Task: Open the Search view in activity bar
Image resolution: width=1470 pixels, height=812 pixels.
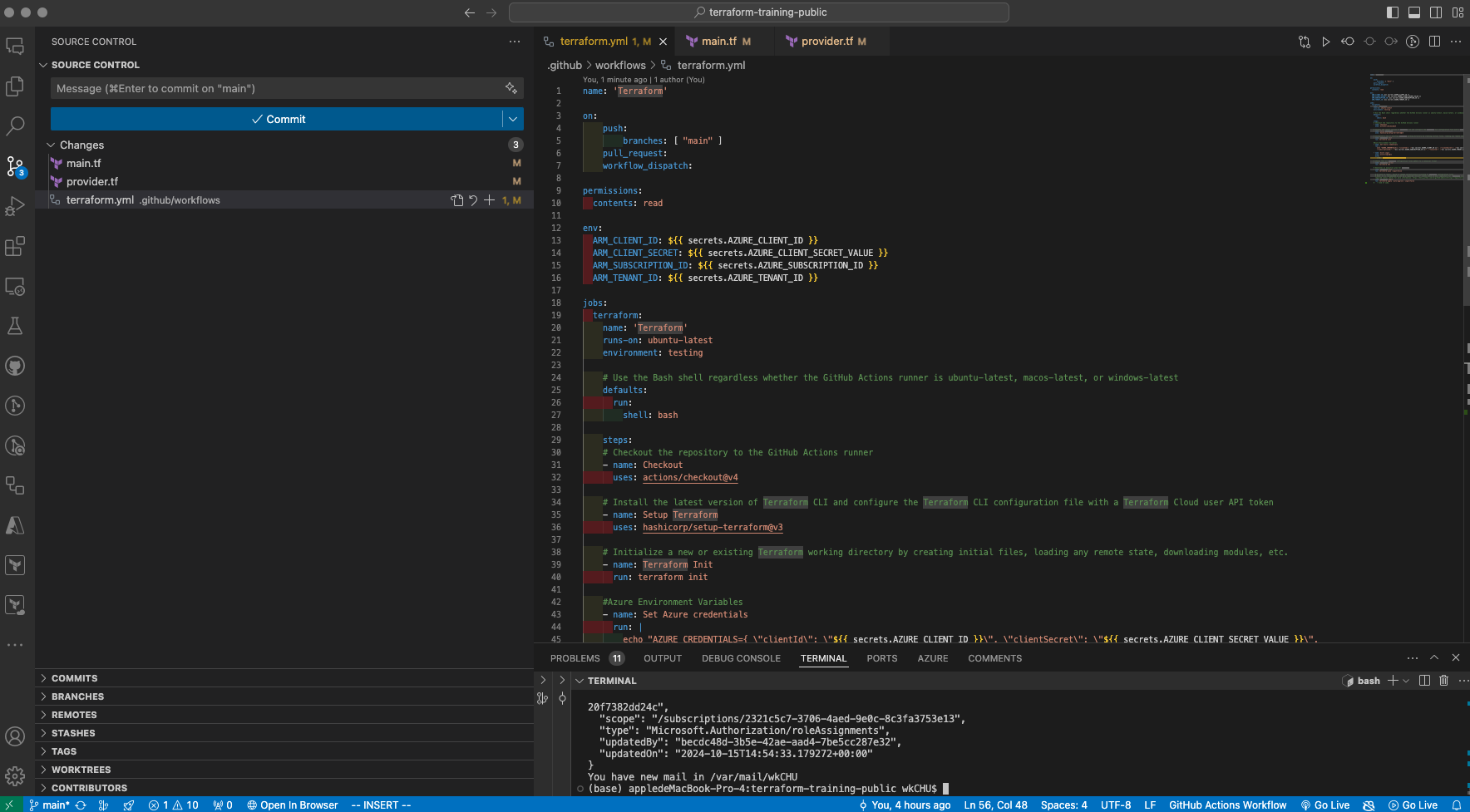Action: coord(15,126)
